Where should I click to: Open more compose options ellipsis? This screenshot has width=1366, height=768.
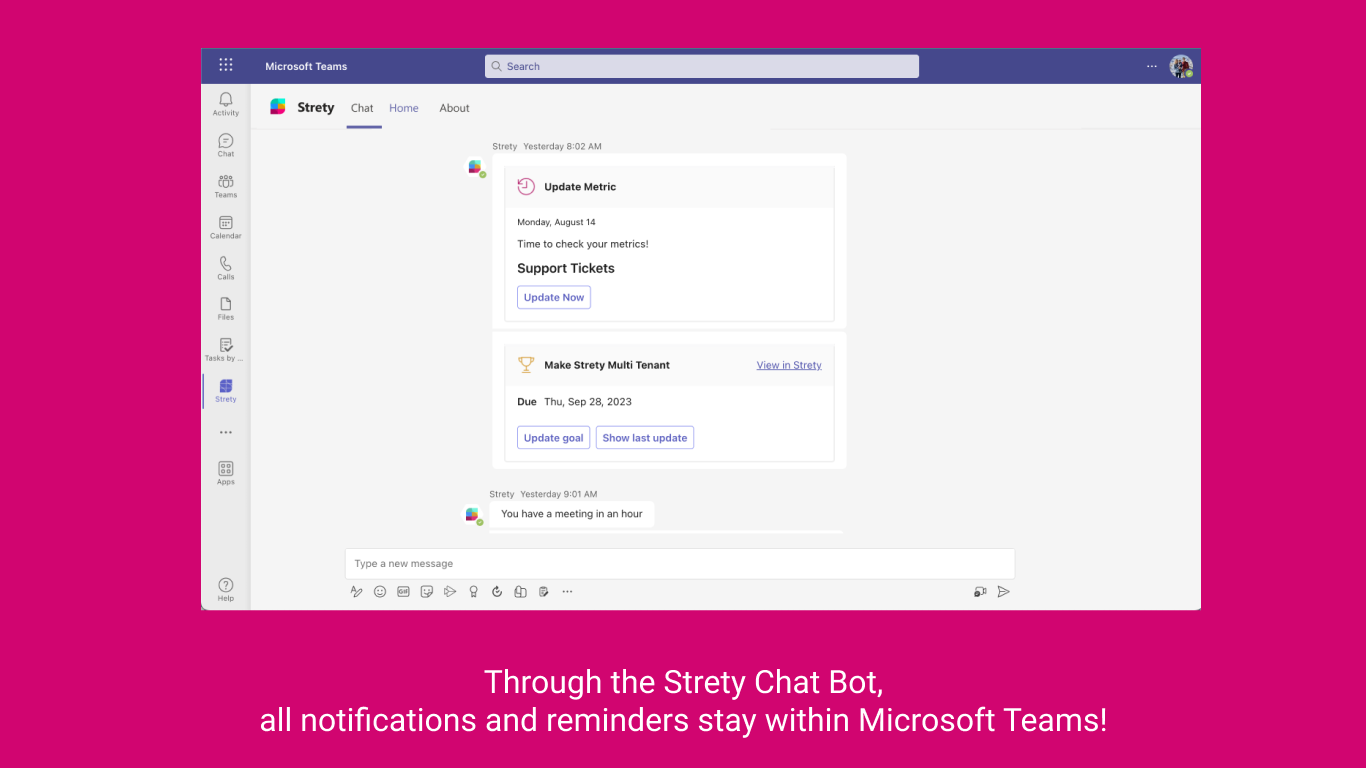pyautogui.click(x=567, y=591)
